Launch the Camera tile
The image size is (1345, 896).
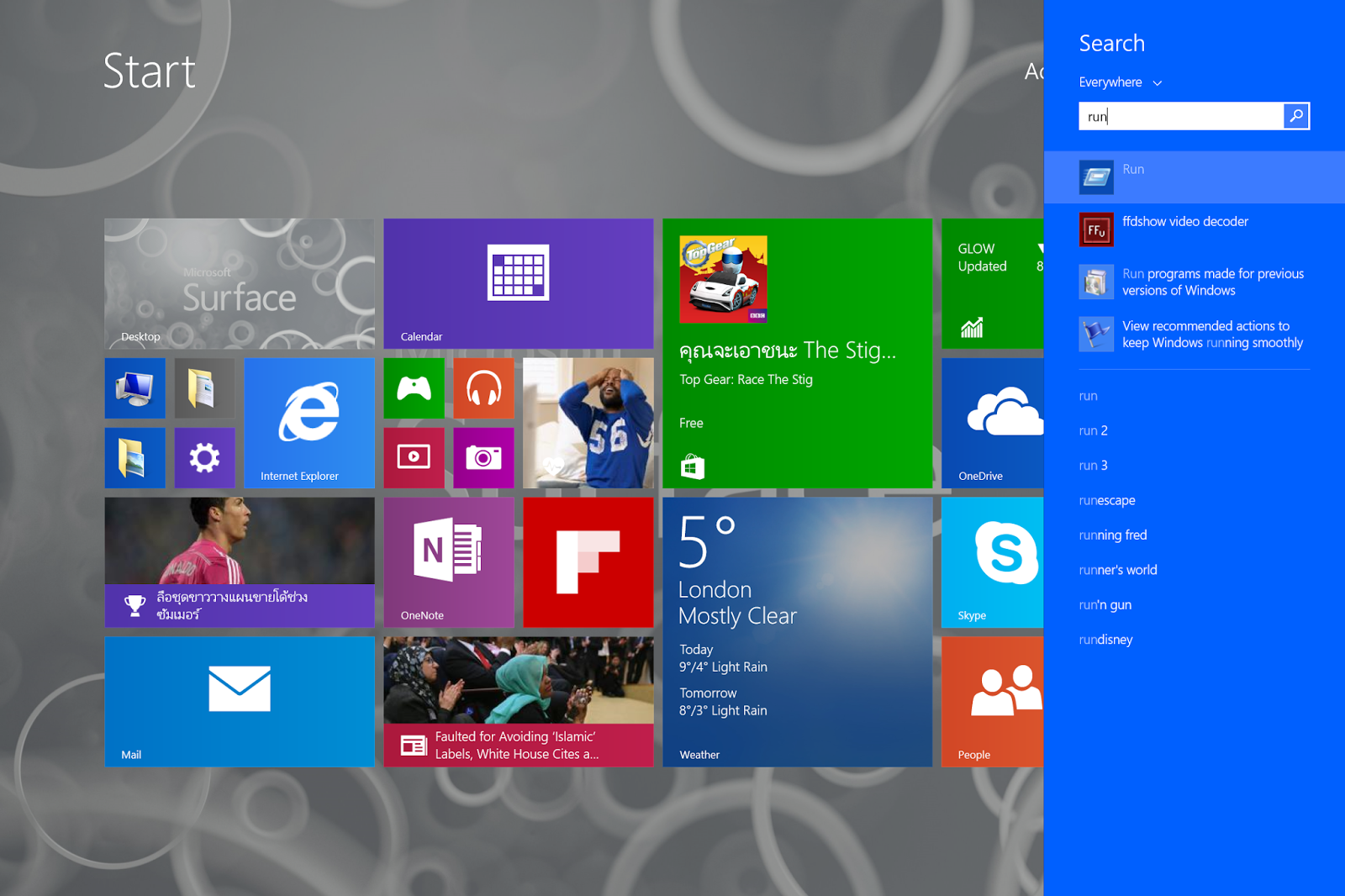click(x=484, y=458)
